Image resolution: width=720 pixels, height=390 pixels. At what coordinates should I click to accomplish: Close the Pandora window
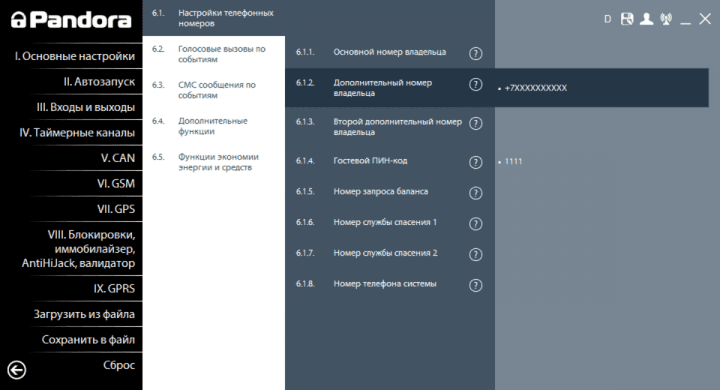coord(705,19)
